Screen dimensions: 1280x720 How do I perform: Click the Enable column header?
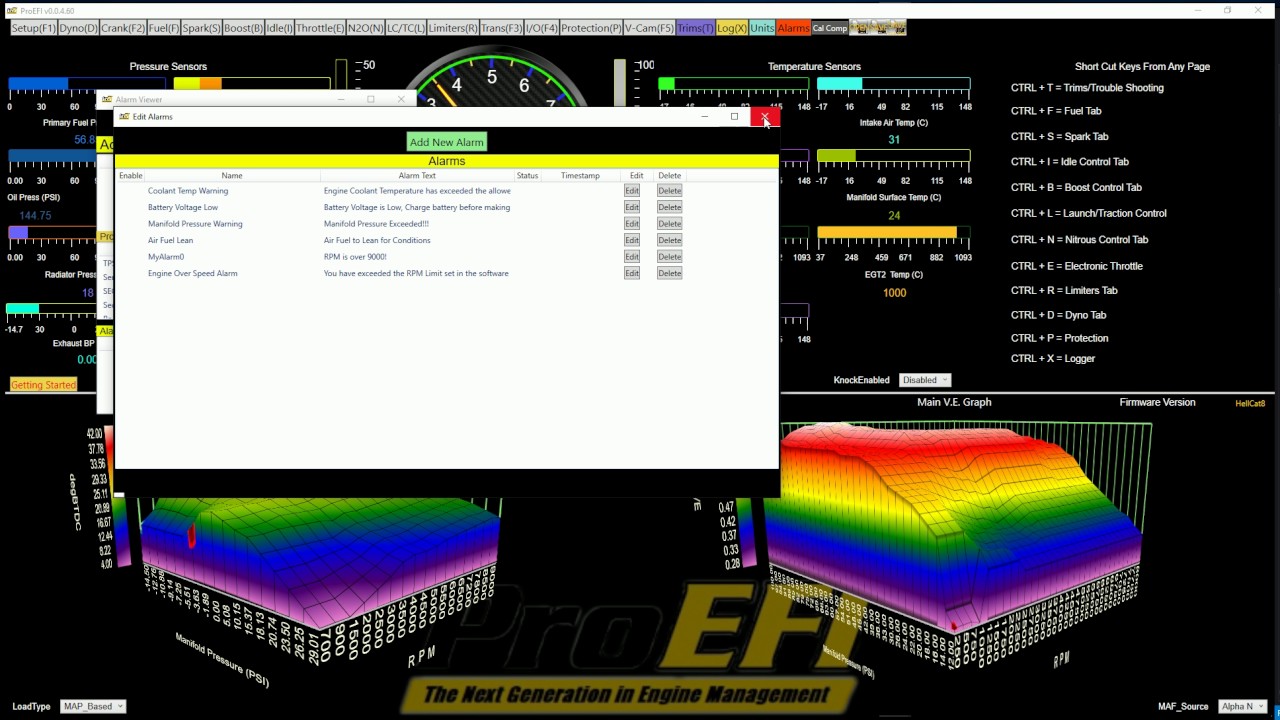point(131,176)
